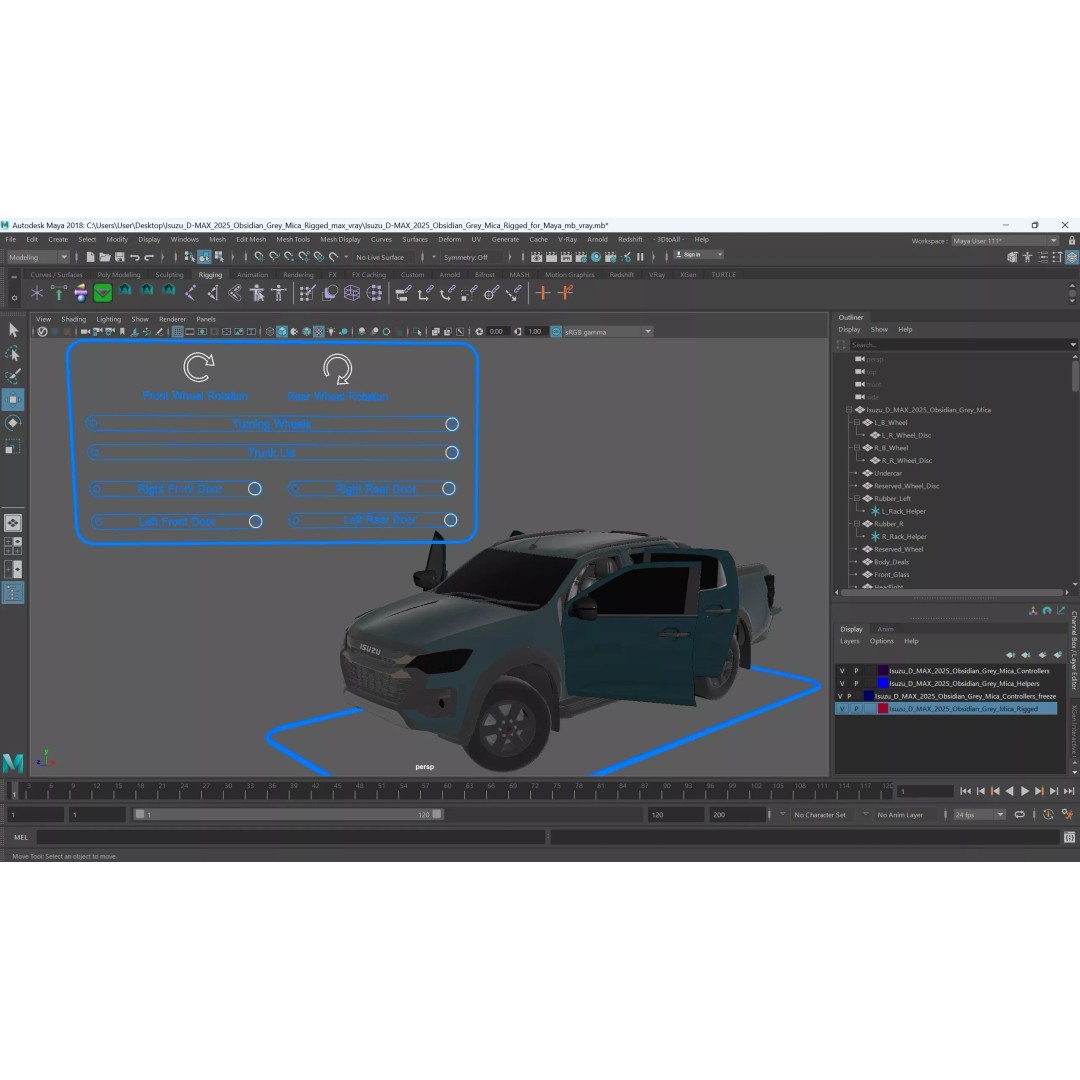Open the 24 fps frame rate dropdown
The image size is (1080, 1080).
pyautogui.click(x=979, y=815)
